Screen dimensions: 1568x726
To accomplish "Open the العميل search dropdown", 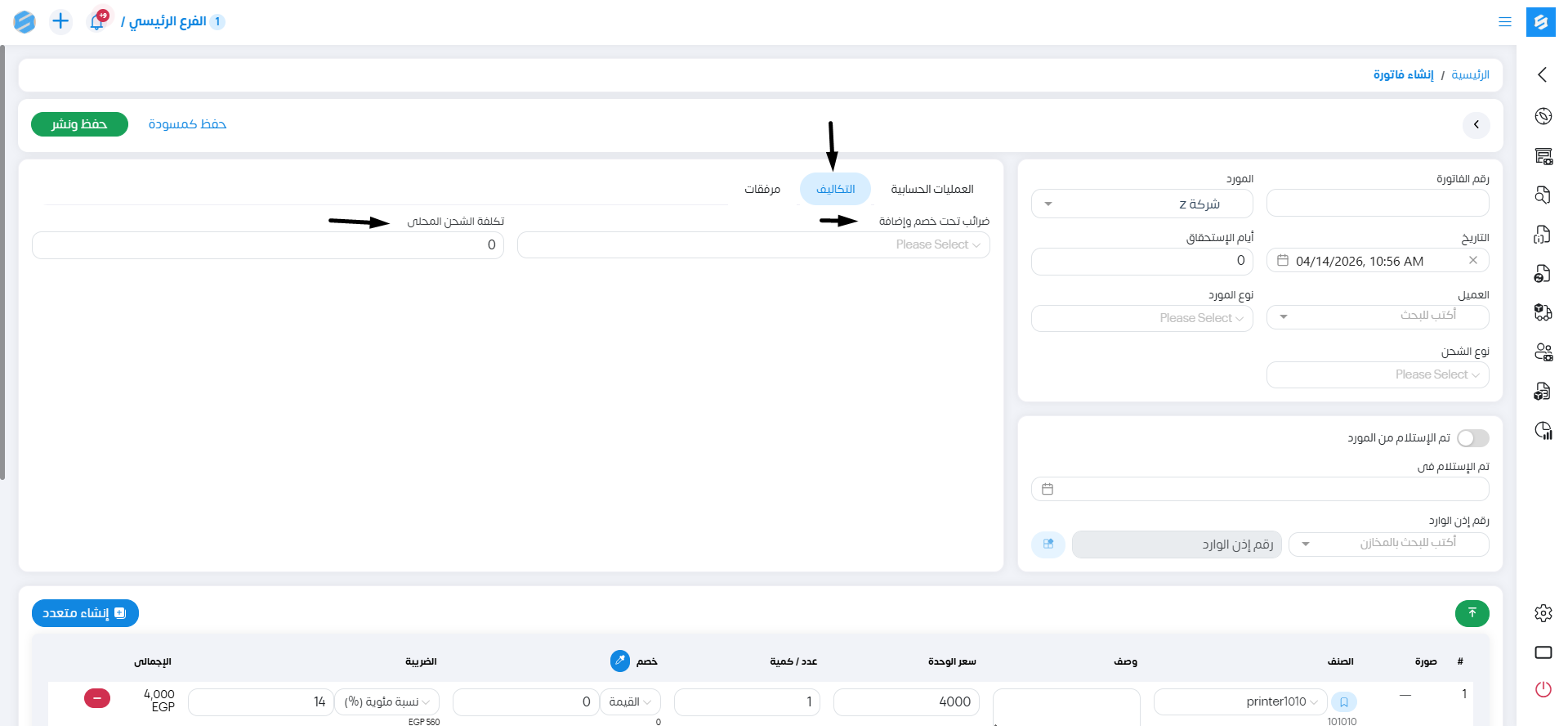I will point(1378,316).
